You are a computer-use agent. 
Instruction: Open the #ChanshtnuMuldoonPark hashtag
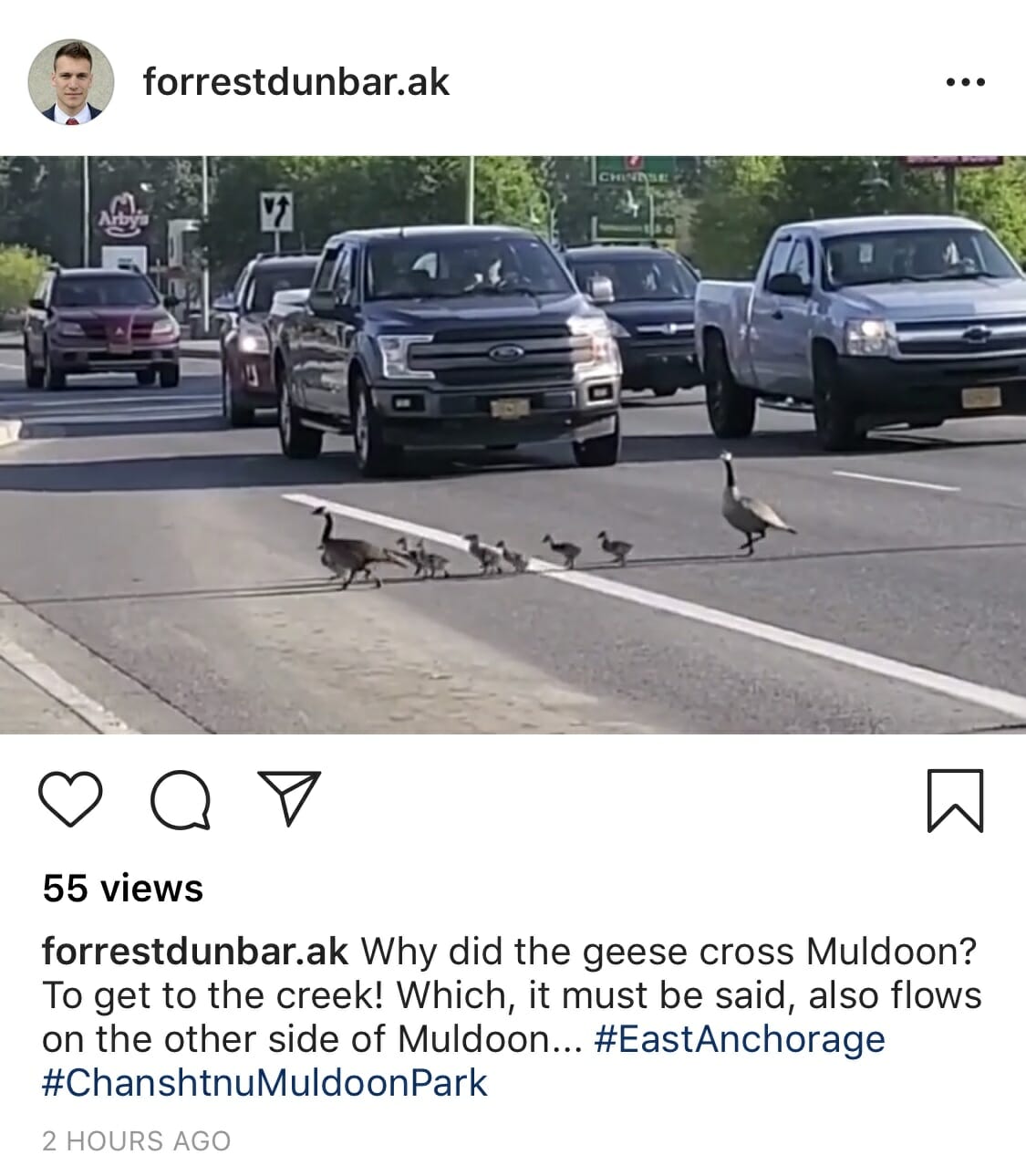pos(265,1083)
